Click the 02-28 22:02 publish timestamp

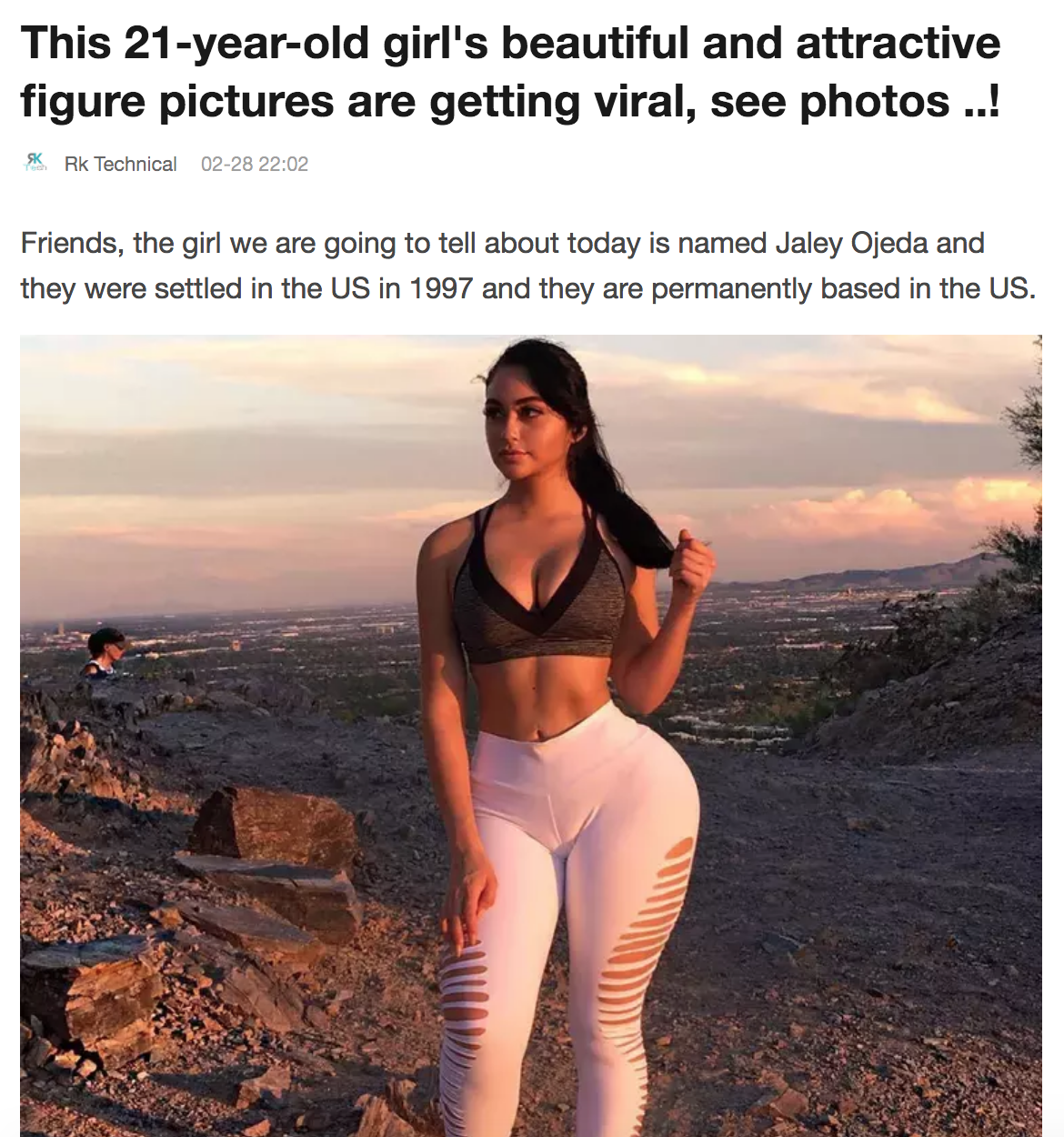(255, 164)
